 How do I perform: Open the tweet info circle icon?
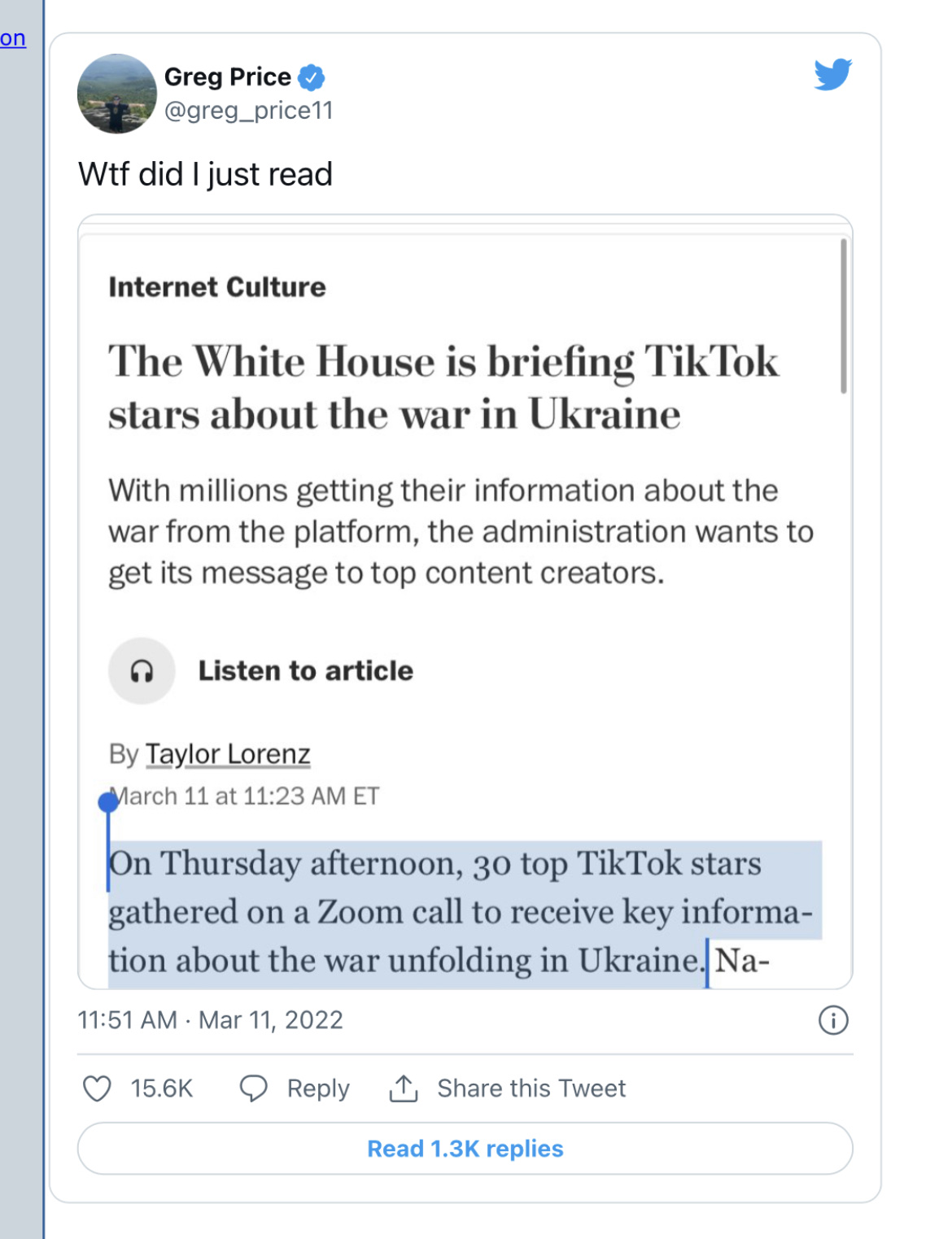[833, 1020]
